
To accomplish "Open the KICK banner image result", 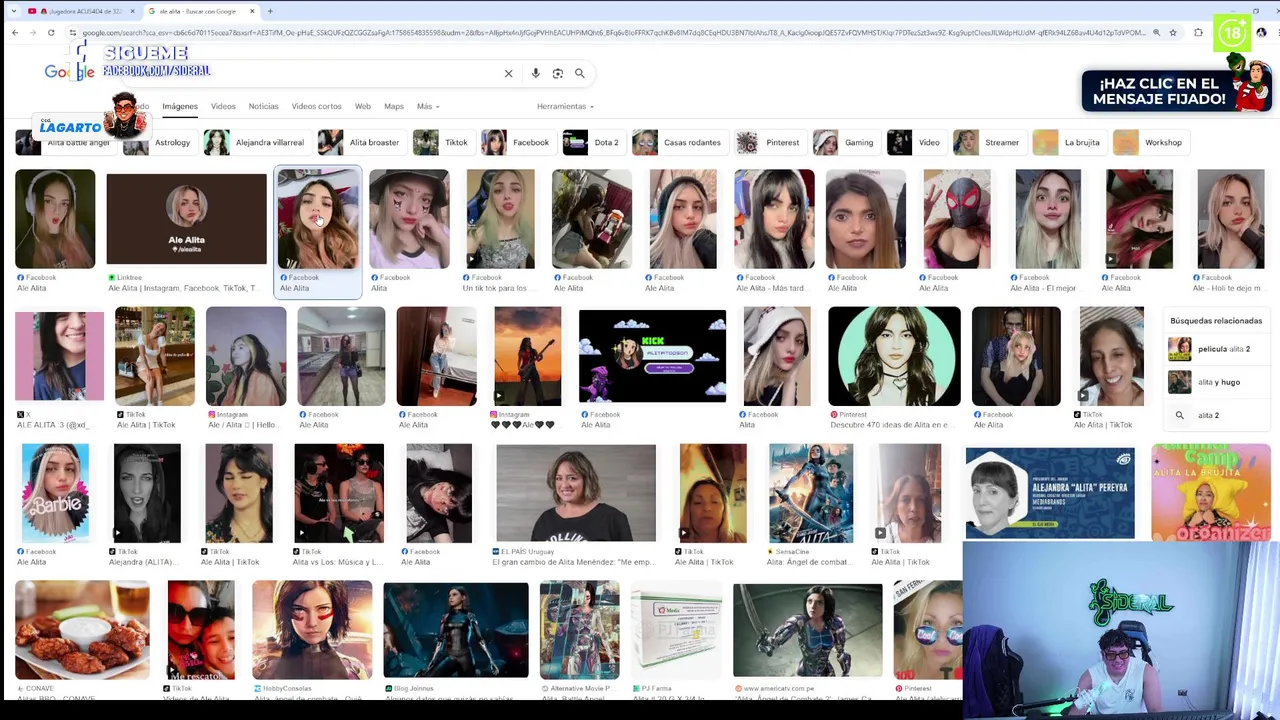I will tap(652, 356).
